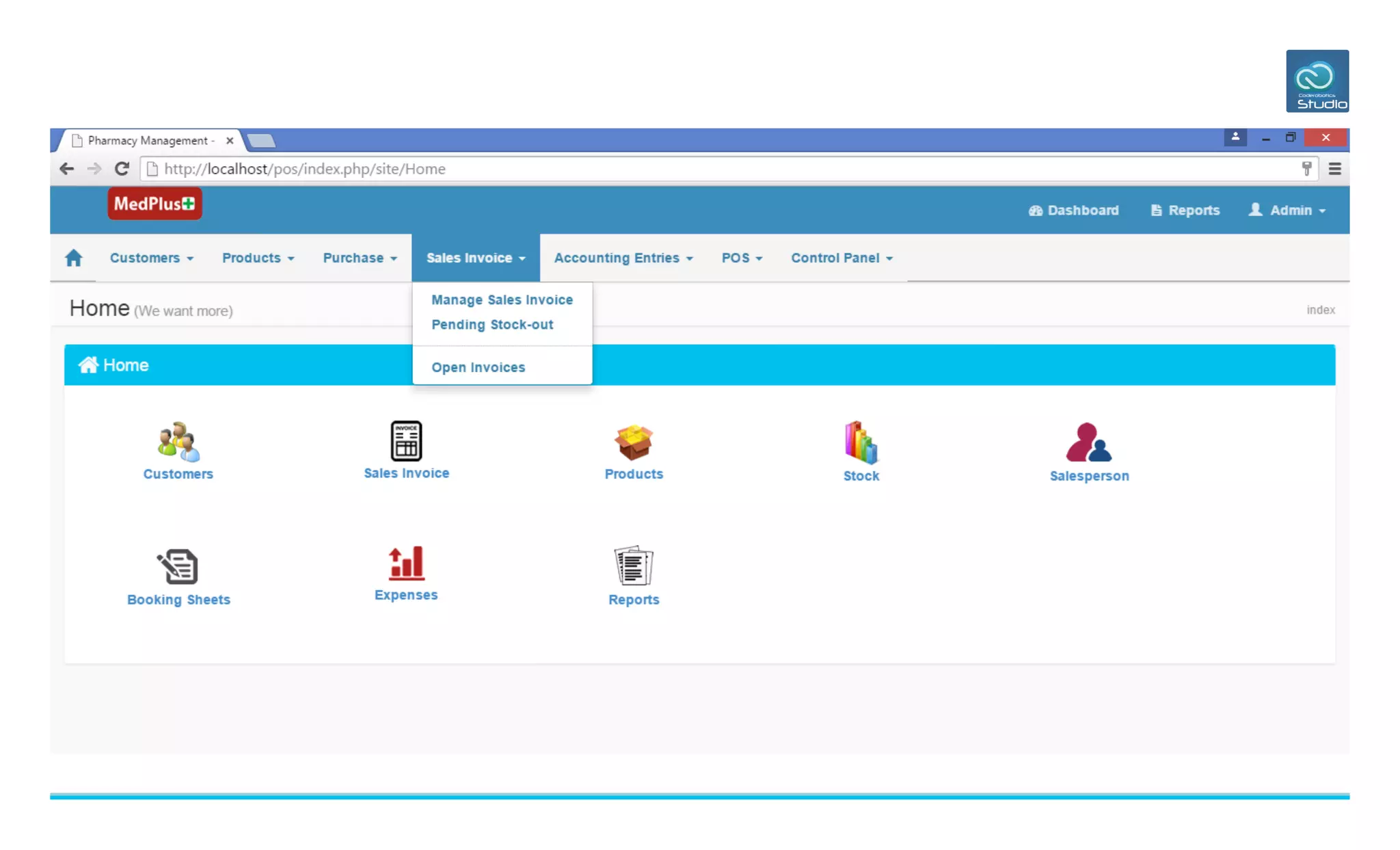Click the Dashboard link in header
1400x850 pixels.
coord(1073,210)
